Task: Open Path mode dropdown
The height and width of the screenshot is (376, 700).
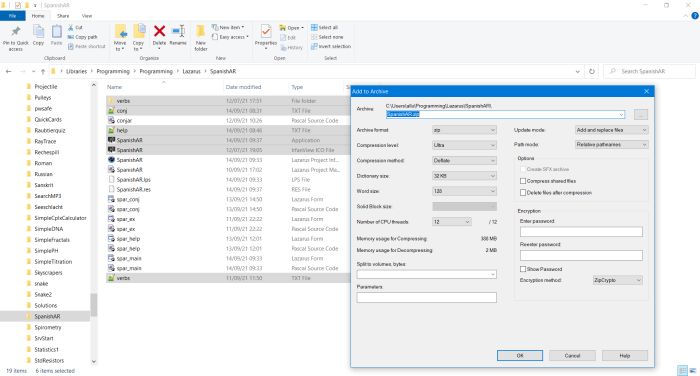Action: [x=611, y=145]
